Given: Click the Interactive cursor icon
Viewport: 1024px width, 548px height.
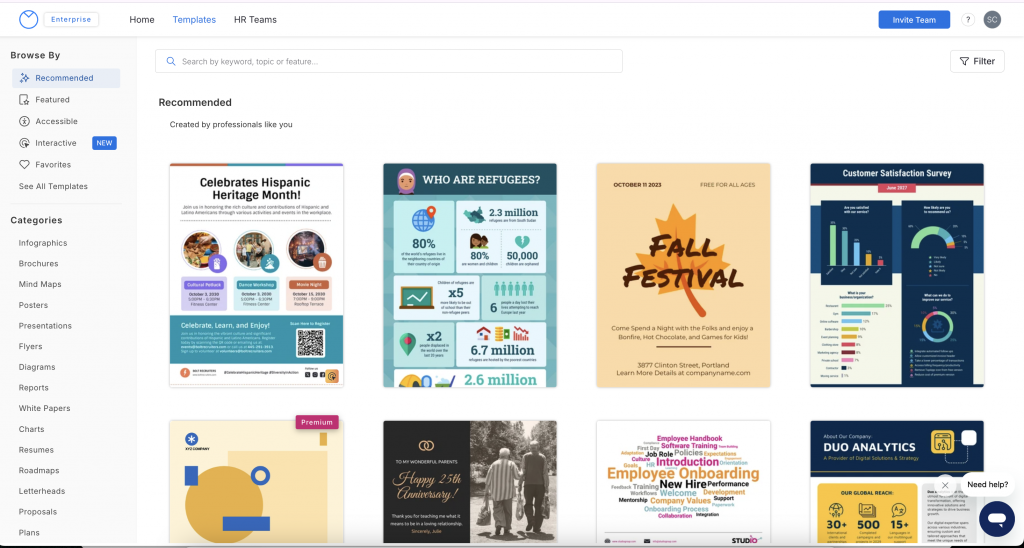Looking at the screenshot, I should pos(24,143).
